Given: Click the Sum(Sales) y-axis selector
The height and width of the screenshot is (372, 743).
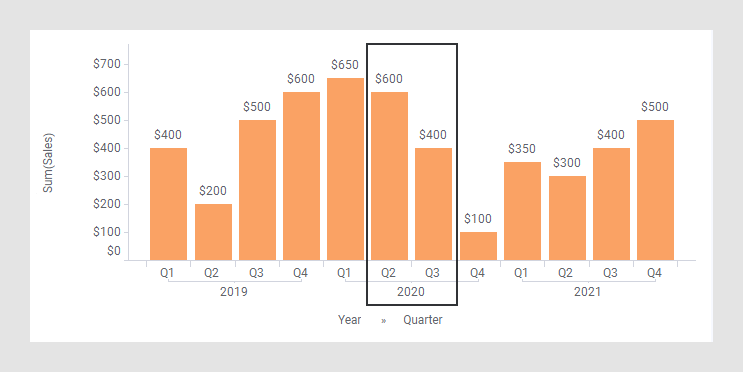Looking at the screenshot, I should 48,163.
